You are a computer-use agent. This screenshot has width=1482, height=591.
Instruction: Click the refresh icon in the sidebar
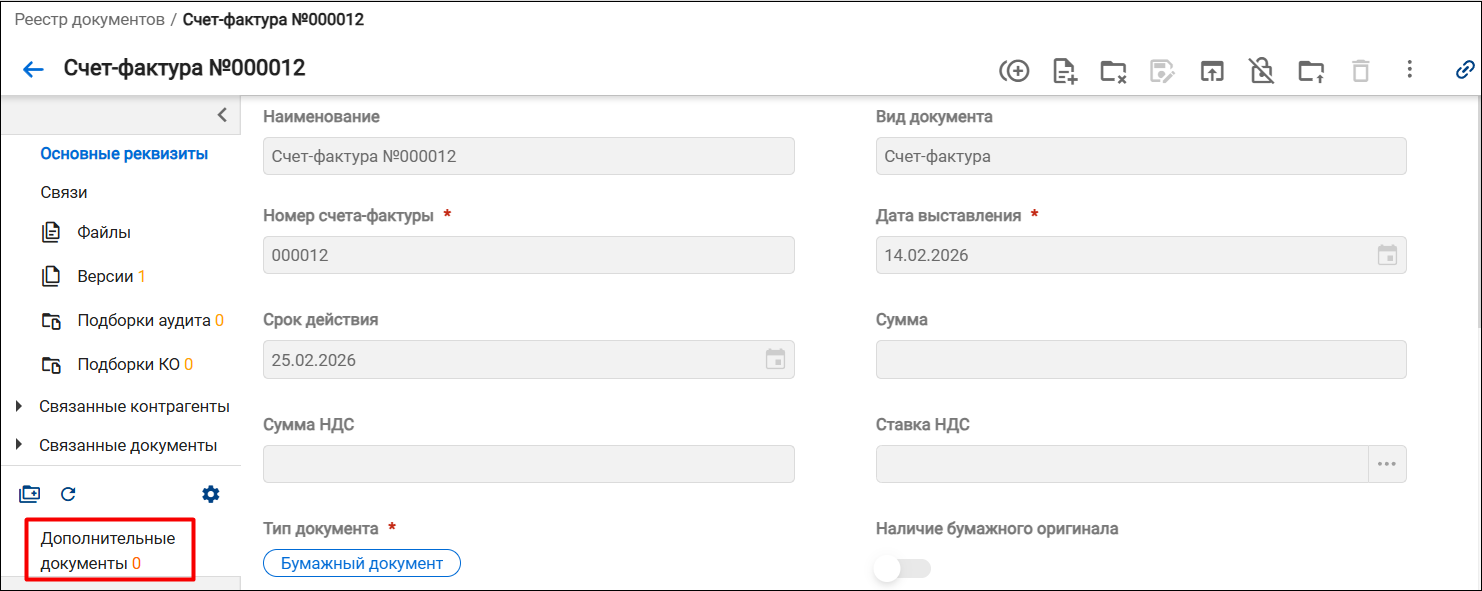(x=68, y=494)
